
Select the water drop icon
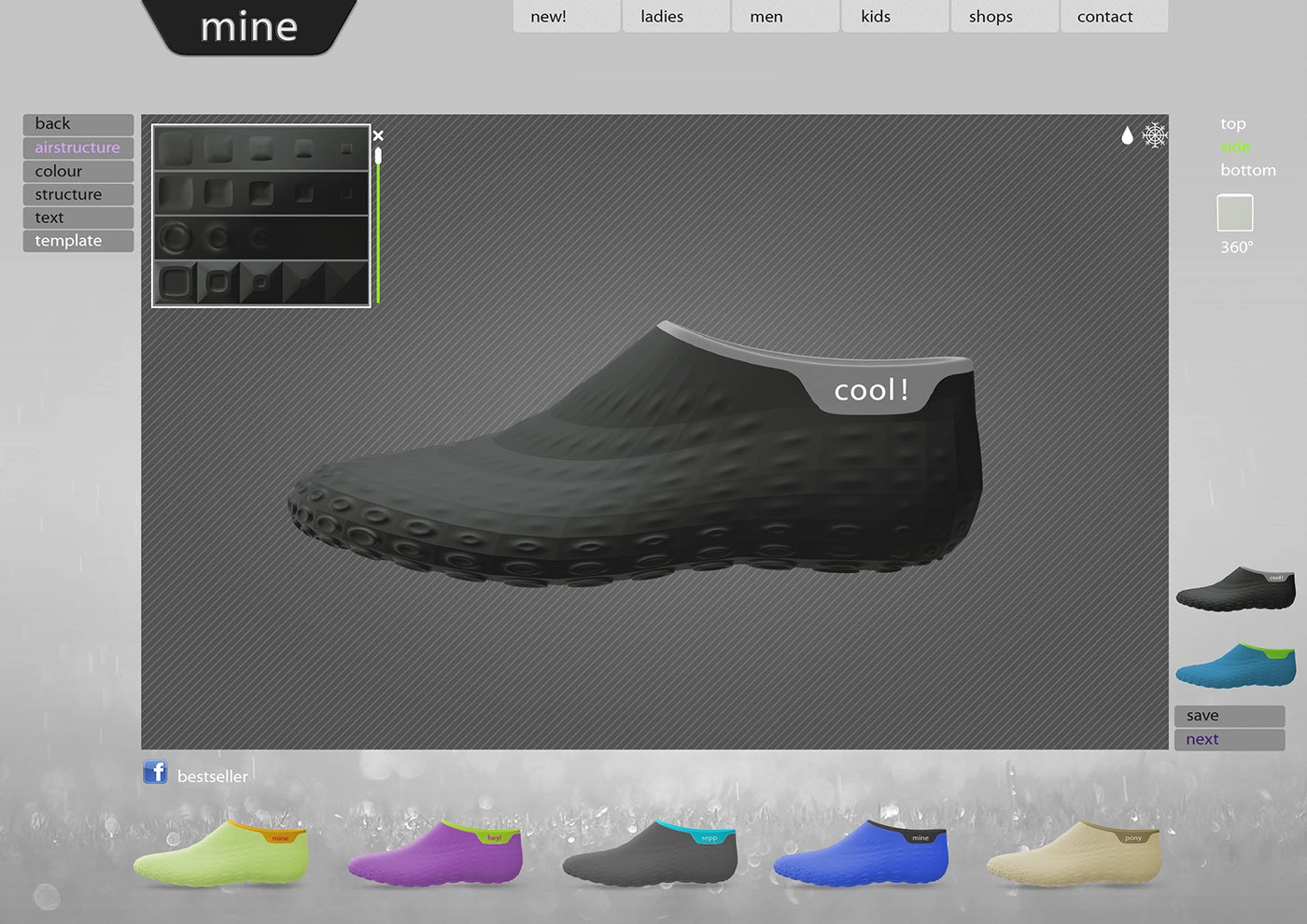pyautogui.click(x=1126, y=134)
